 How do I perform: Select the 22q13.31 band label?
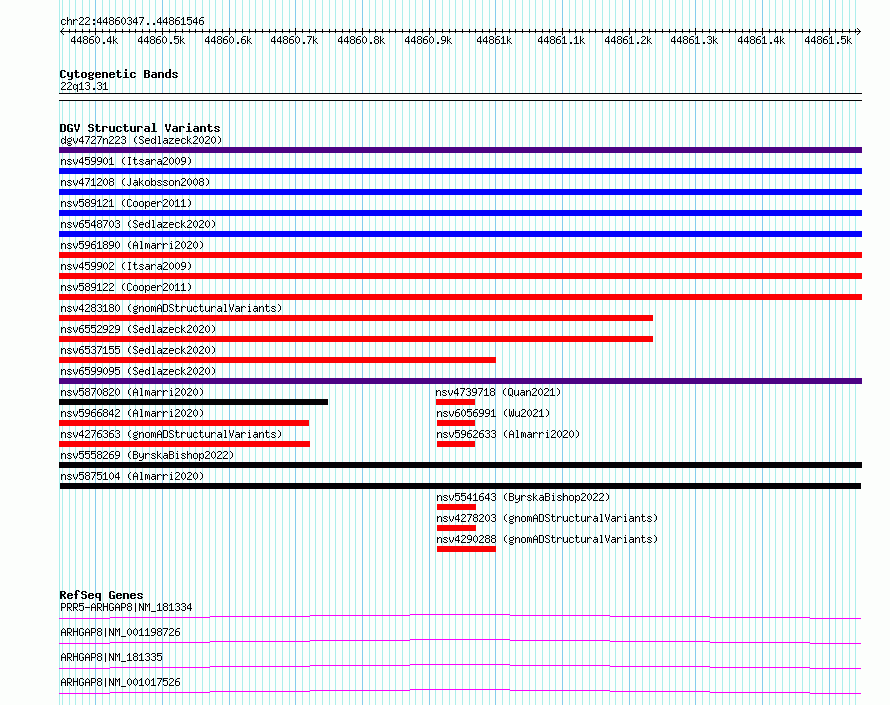pos(84,86)
